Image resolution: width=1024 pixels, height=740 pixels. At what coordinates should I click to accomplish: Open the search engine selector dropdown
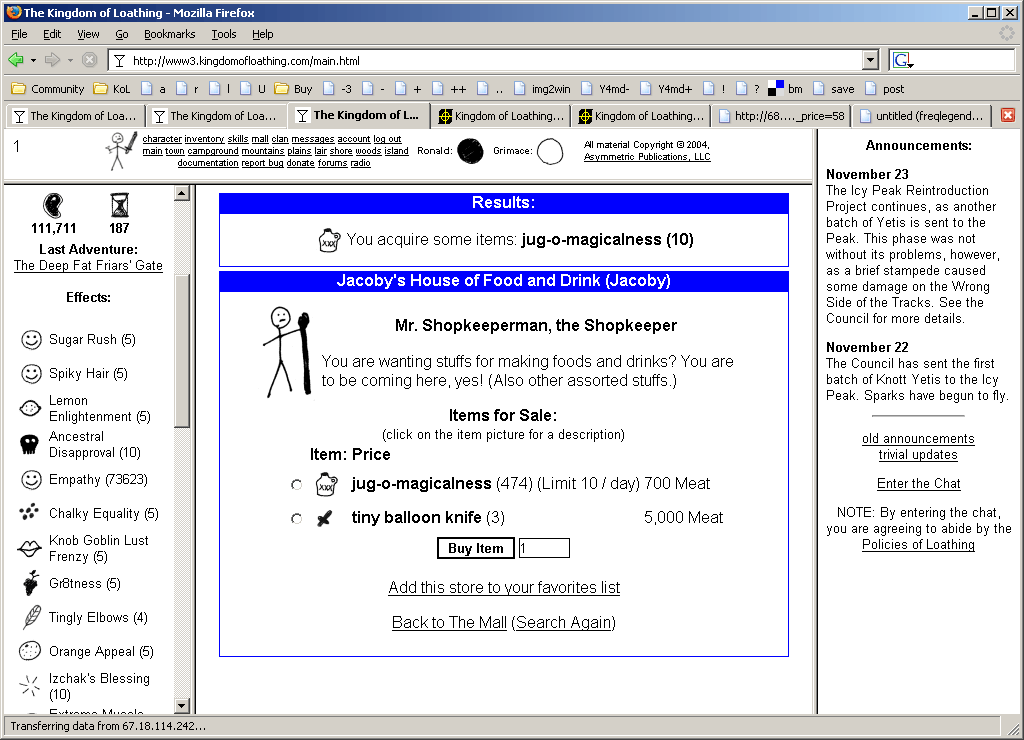click(903, 61)
